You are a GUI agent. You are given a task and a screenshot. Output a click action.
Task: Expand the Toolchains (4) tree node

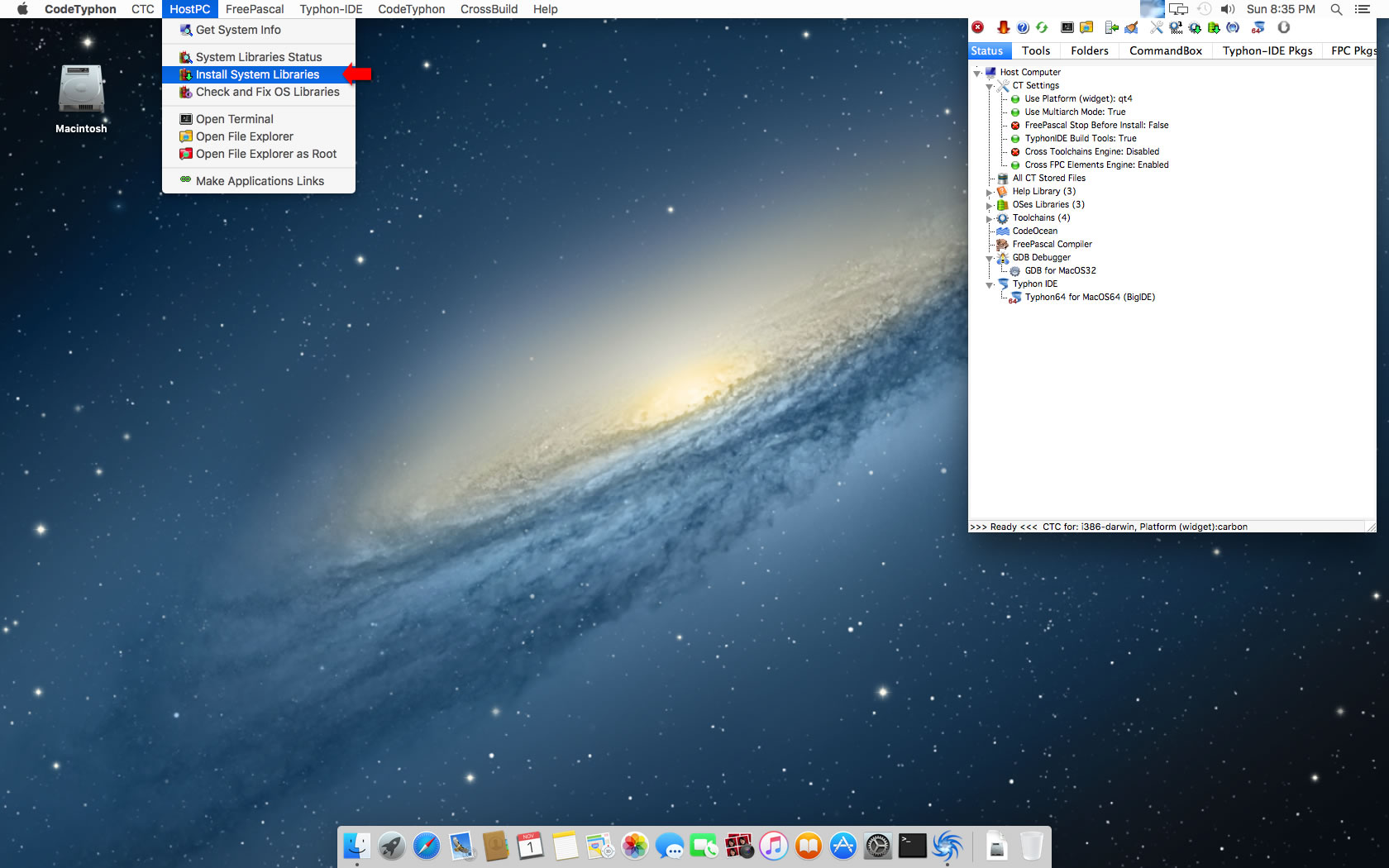pos(990,218)
